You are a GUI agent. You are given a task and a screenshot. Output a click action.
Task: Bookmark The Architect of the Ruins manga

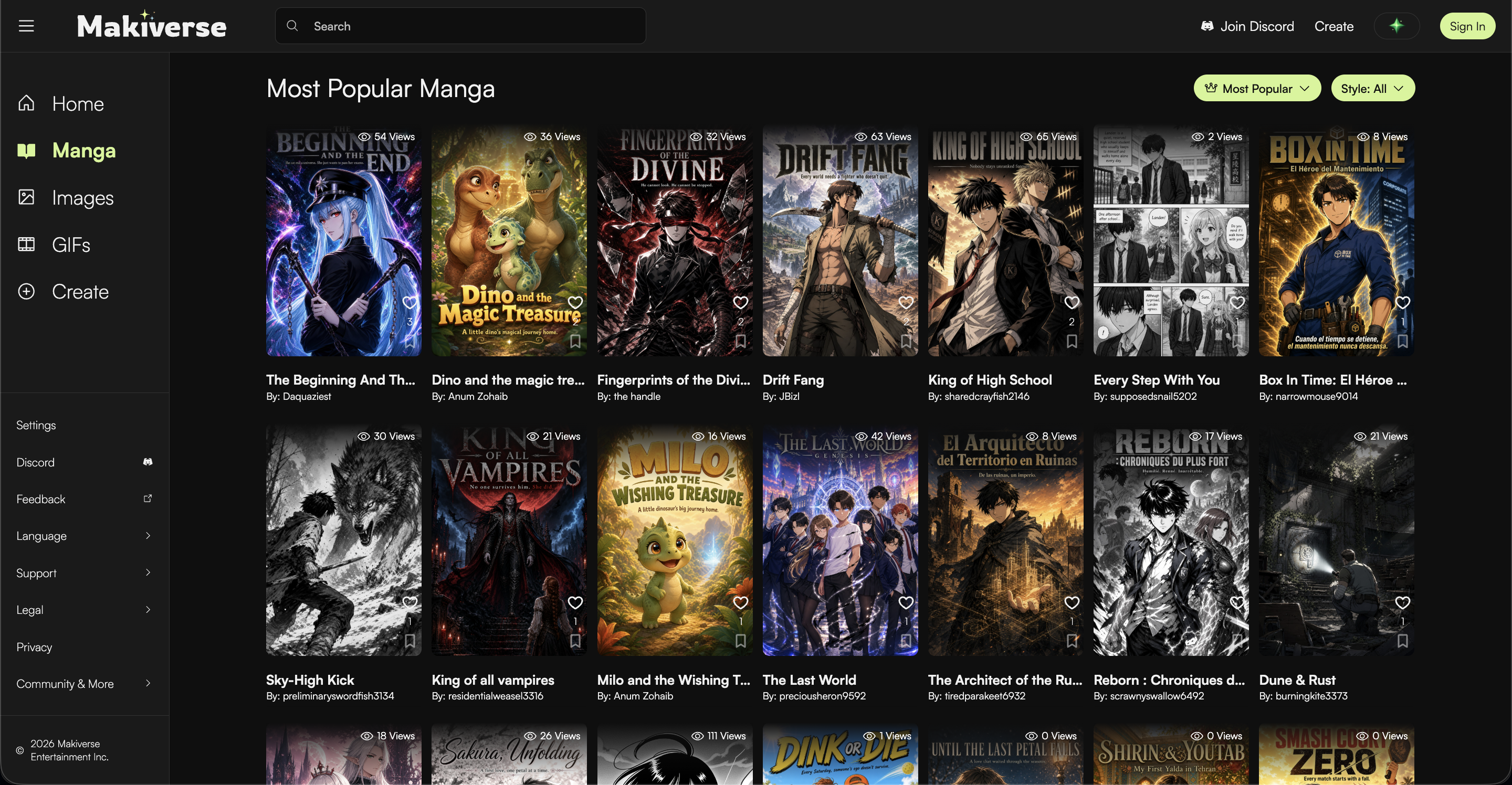point(1072,641)
